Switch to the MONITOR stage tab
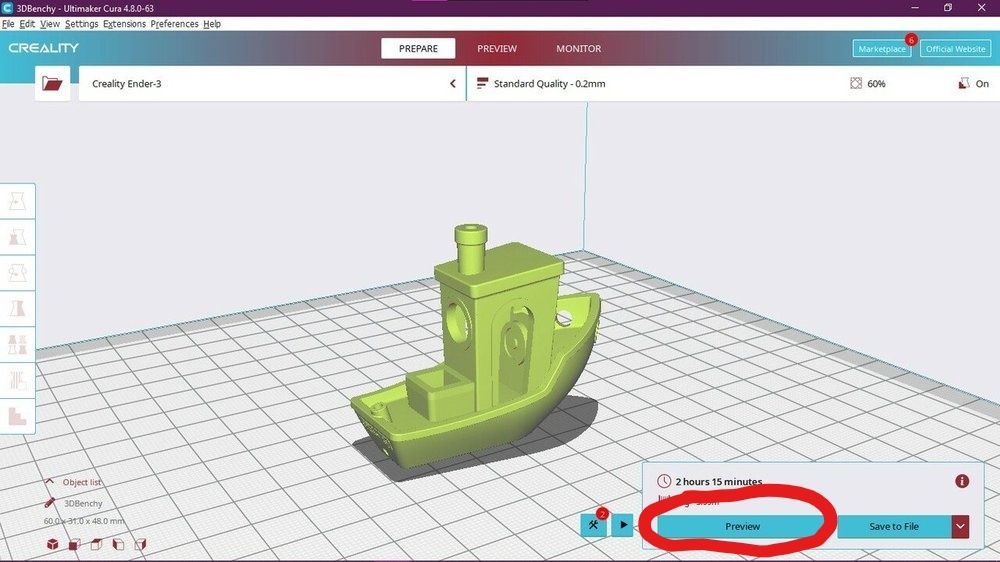Image resolution: width=1000 pixels, height=562 pixels. [578, 48]
